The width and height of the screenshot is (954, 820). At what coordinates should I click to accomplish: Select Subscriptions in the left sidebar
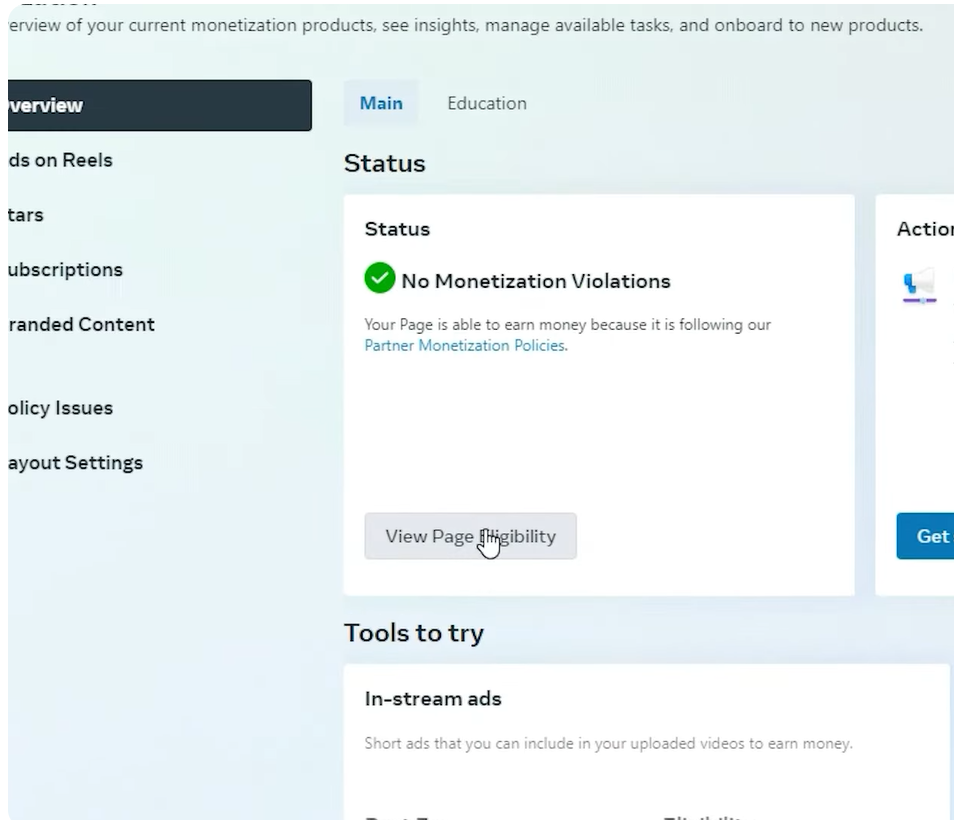[65, 270]
